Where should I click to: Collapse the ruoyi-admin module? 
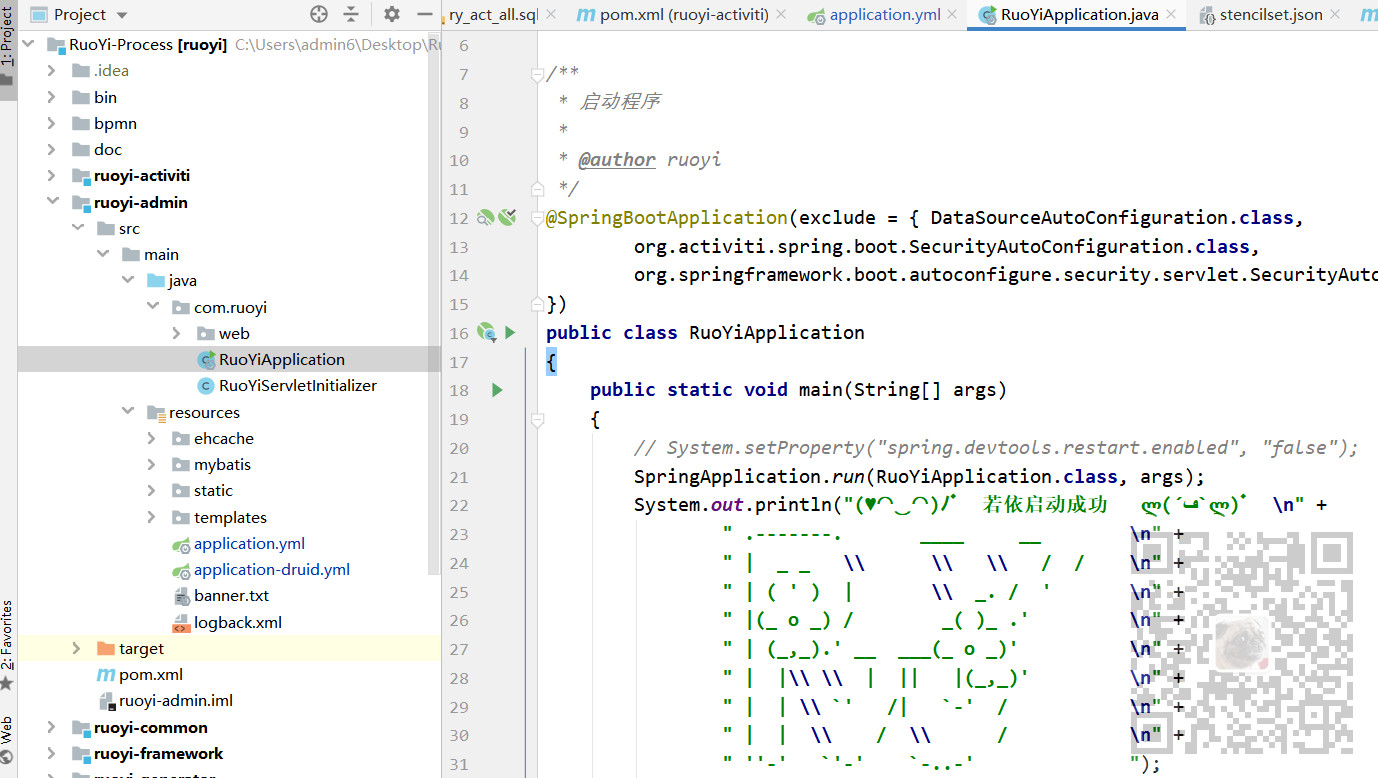coord(51,202)
